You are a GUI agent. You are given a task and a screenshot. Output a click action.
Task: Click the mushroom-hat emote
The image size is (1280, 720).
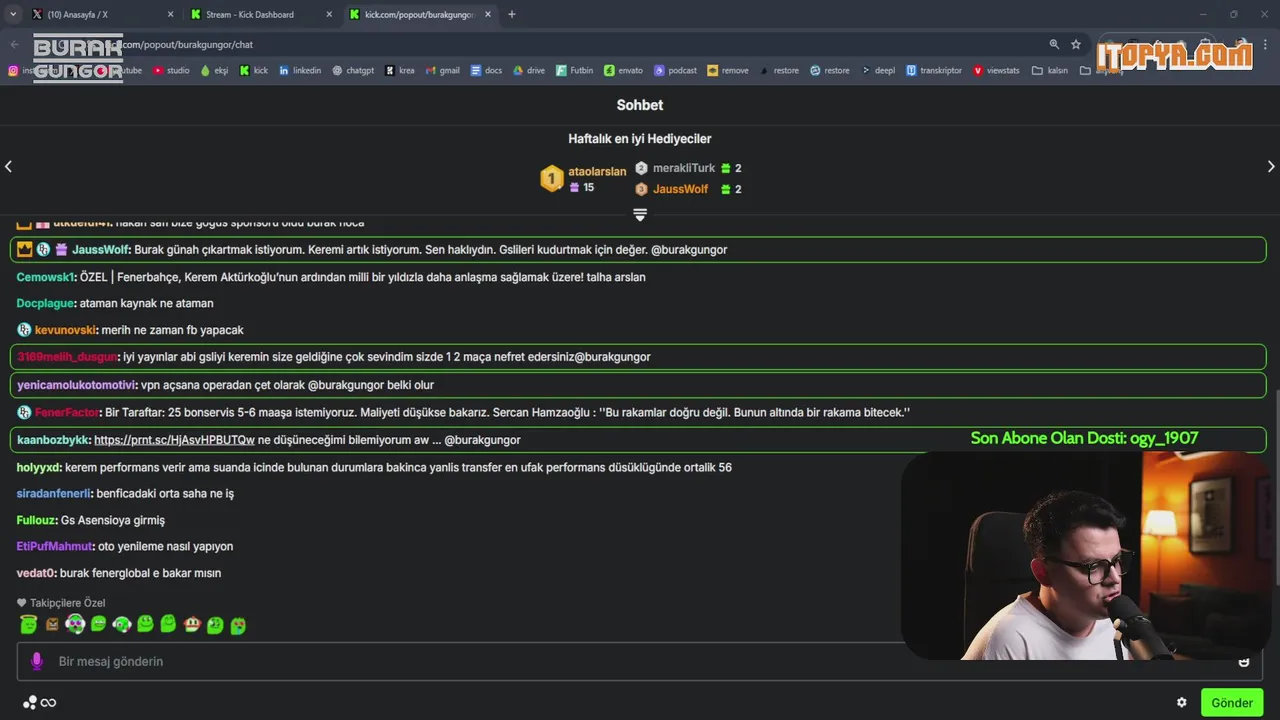coord(192,625)
